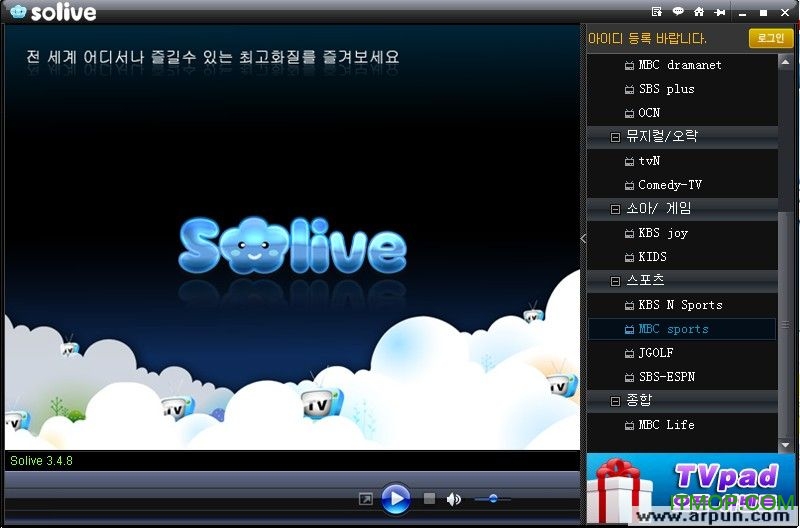800x528 pixels.
Task: Click the TV icon beside KBS joy
Action: [x=630, y=234]
